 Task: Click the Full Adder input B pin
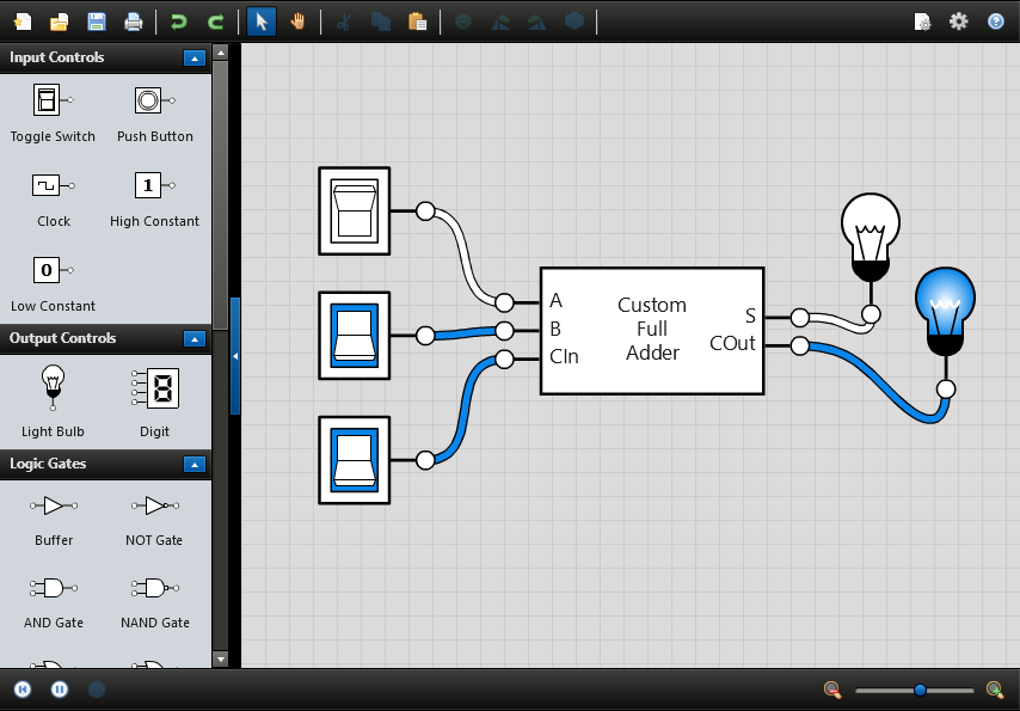coord(504,330)
